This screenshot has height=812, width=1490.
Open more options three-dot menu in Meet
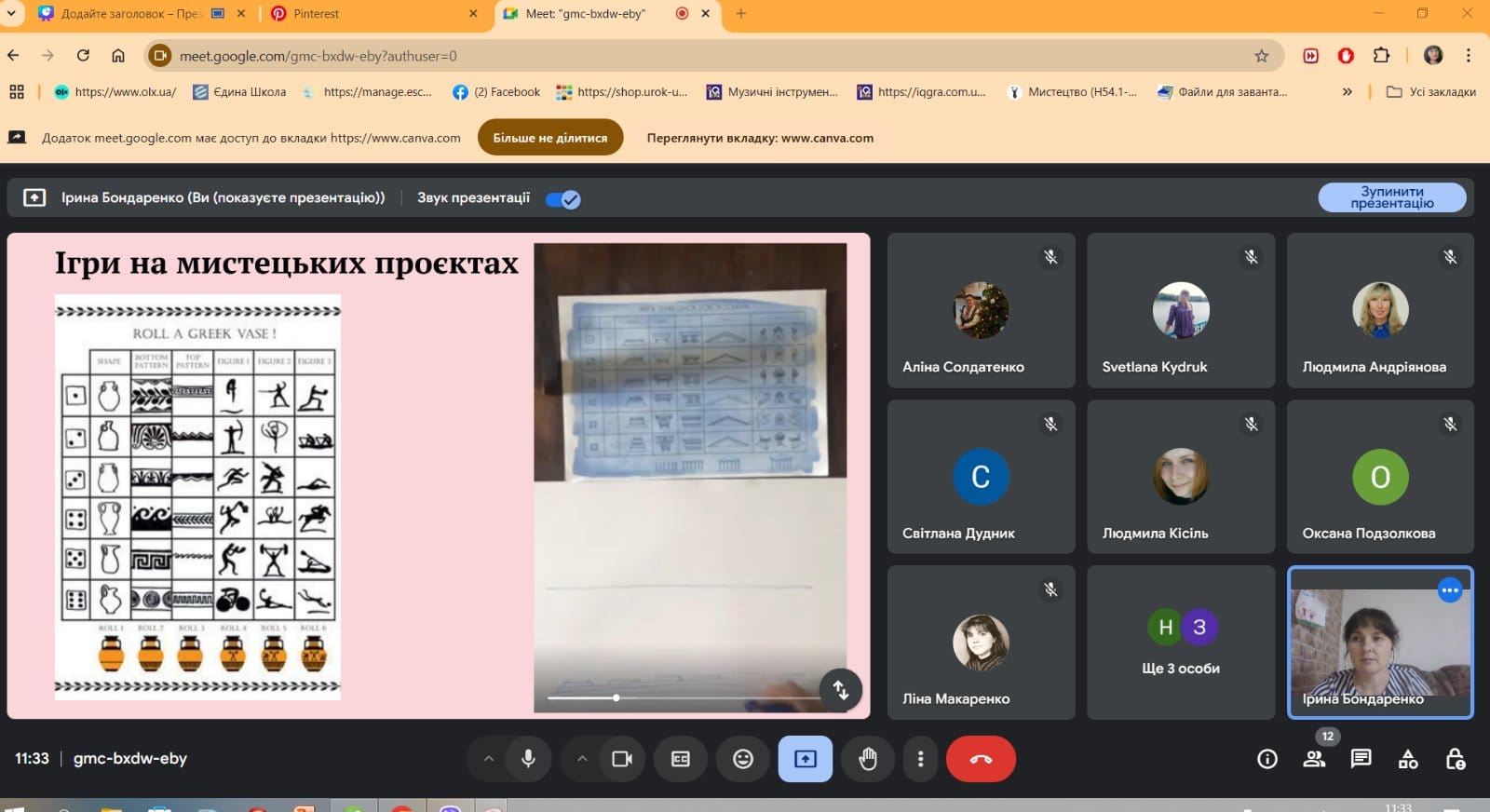(x=920, y=759)
